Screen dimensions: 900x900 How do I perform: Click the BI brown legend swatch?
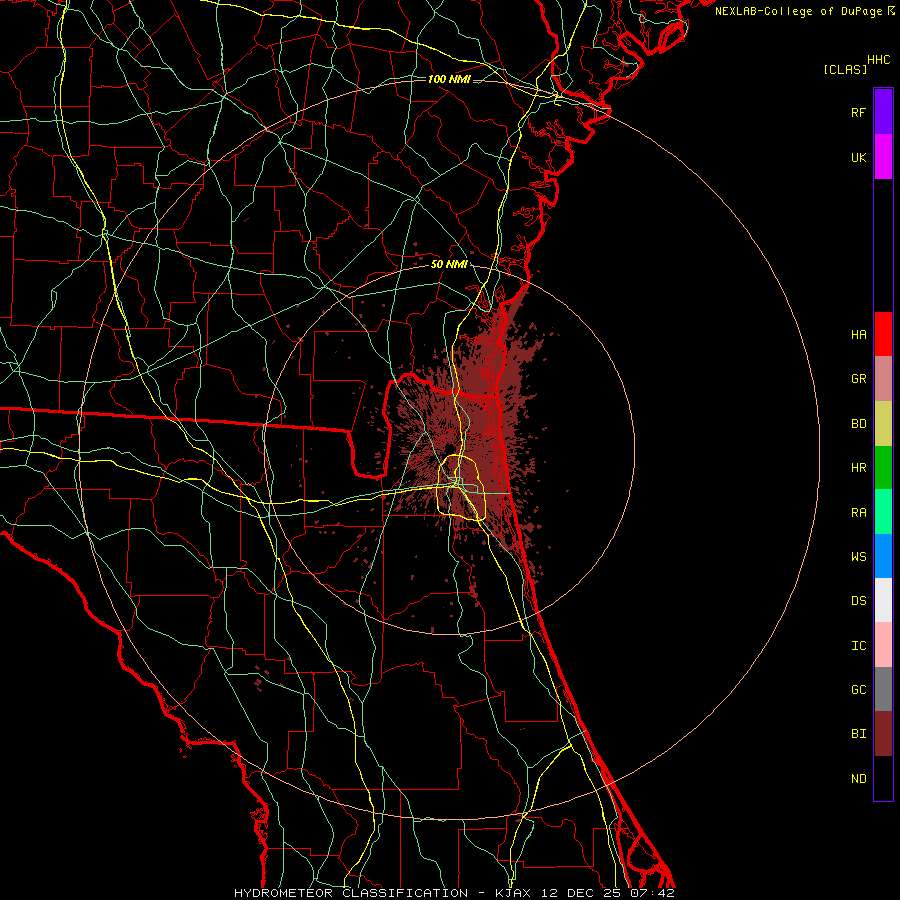coord(883,734)
